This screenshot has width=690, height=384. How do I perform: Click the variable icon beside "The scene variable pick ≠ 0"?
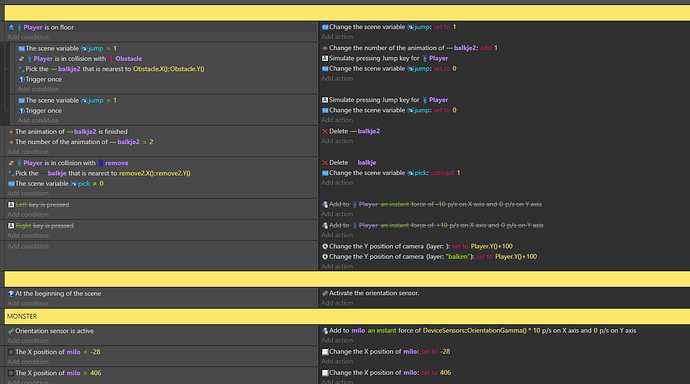[11, 184]
